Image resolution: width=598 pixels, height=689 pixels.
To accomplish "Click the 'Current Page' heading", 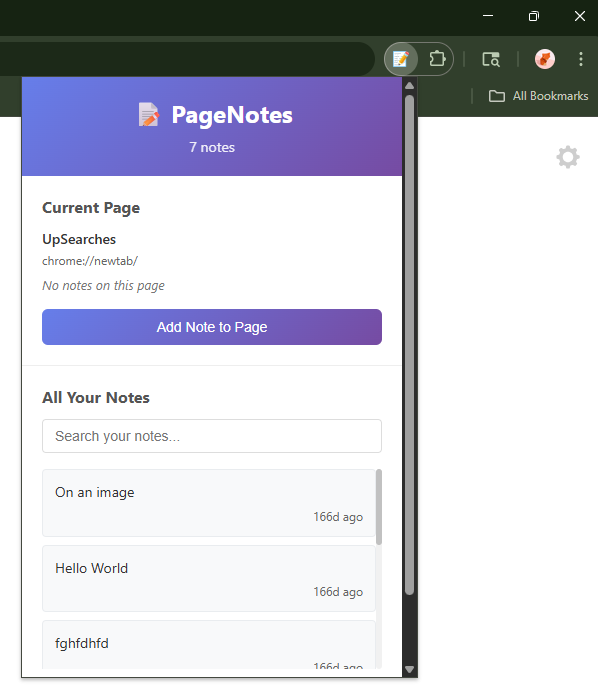I will (91, 208).
